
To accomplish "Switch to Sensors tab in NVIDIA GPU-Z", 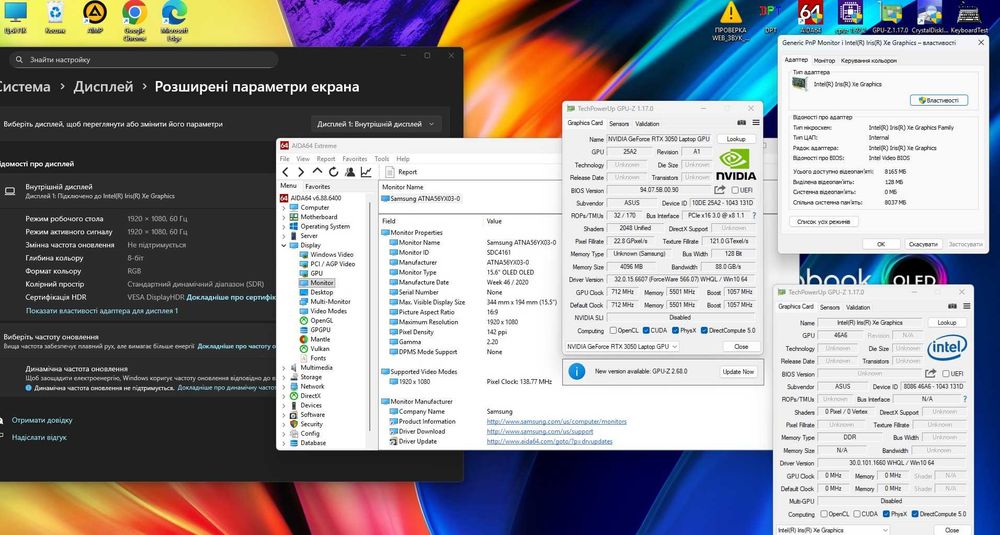I will [x=619, y=124].
